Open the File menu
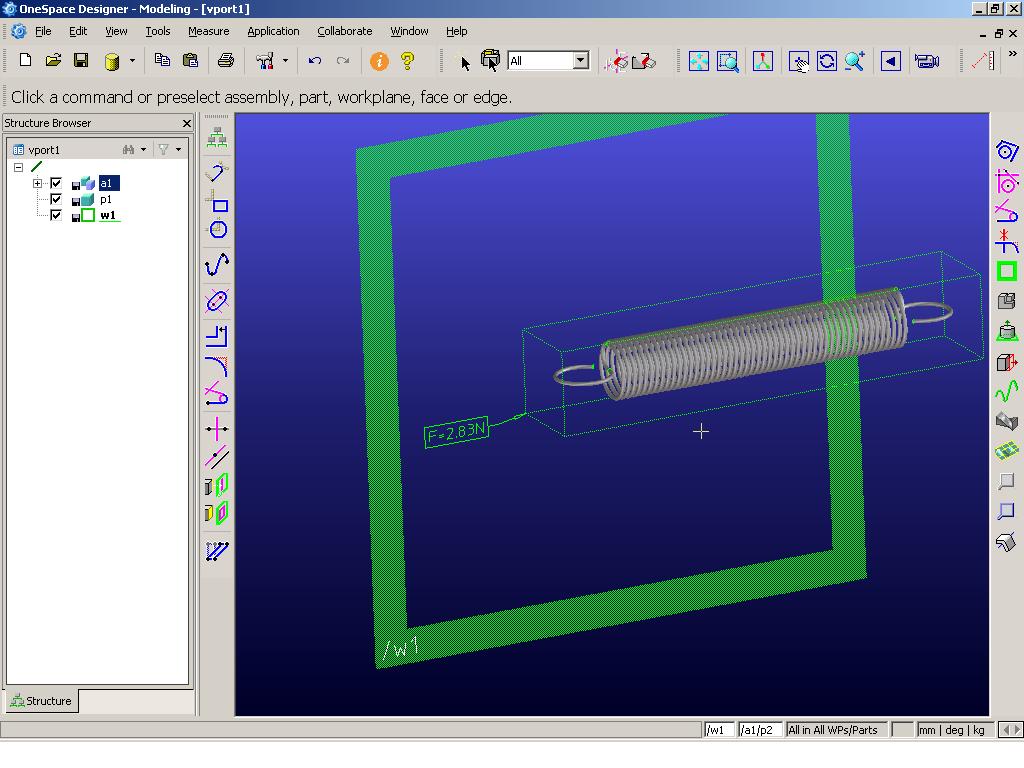 tap(43, 31)
